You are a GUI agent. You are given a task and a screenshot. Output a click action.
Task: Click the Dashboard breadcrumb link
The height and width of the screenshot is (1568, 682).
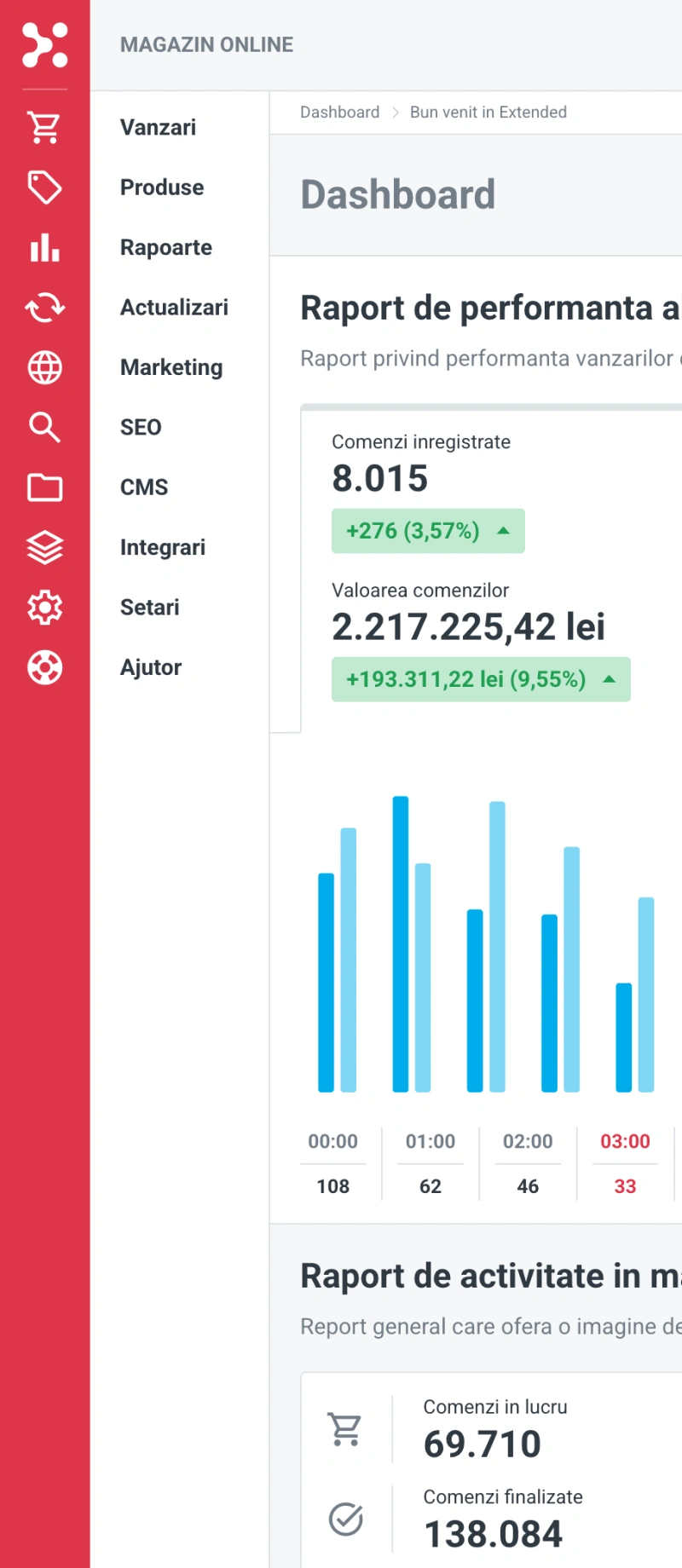[x=339, y=112]
